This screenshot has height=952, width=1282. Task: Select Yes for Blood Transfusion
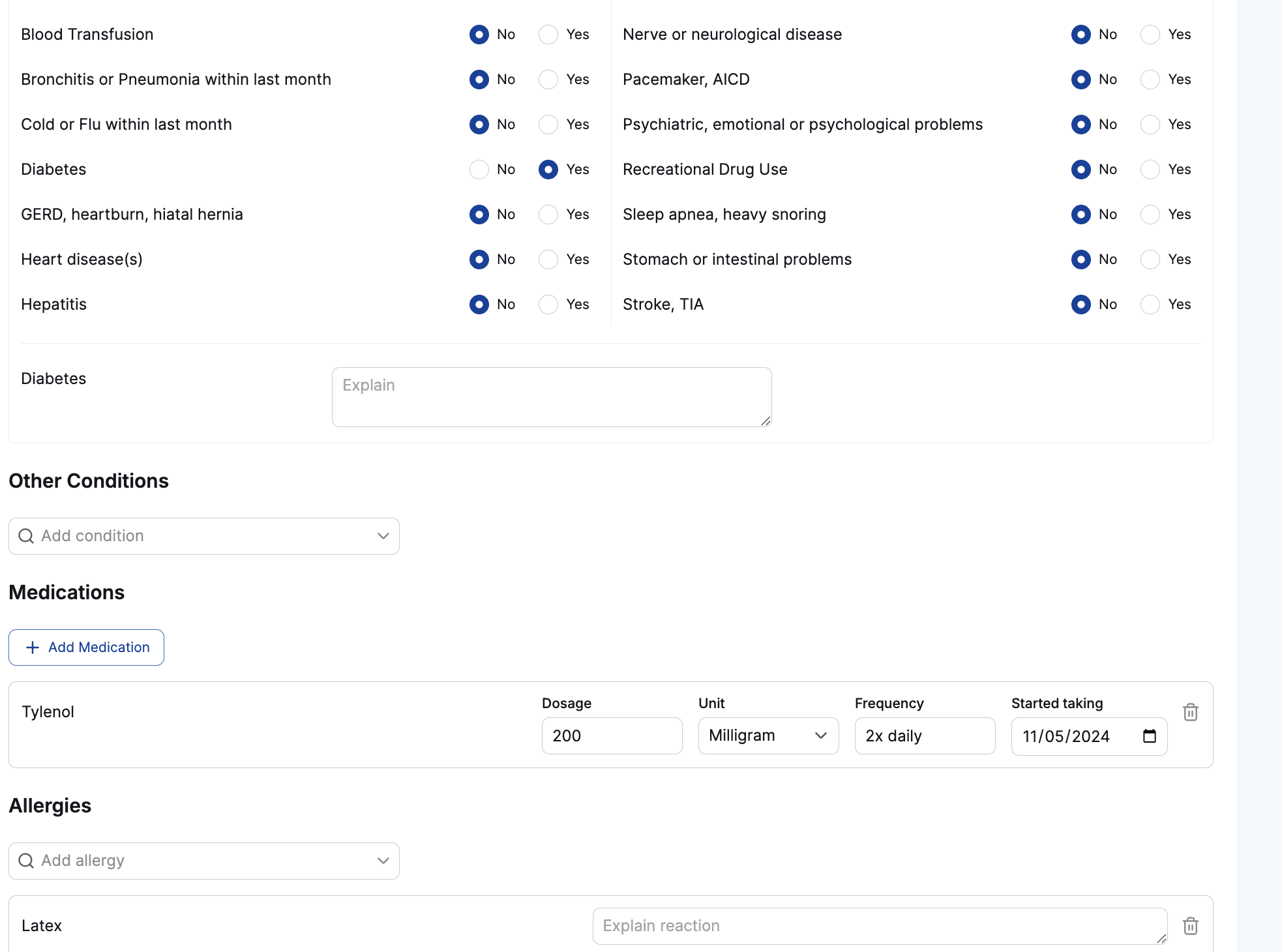(x=548, y=35)
